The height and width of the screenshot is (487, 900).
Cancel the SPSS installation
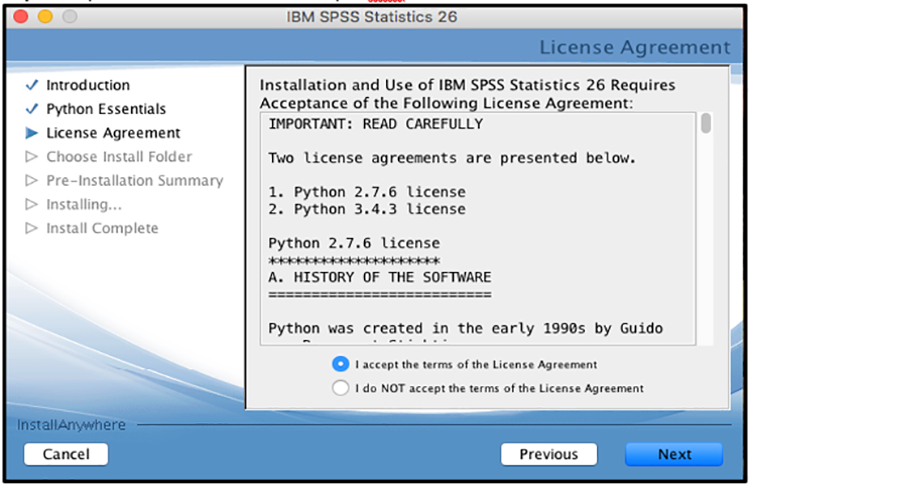pos(66,454)
